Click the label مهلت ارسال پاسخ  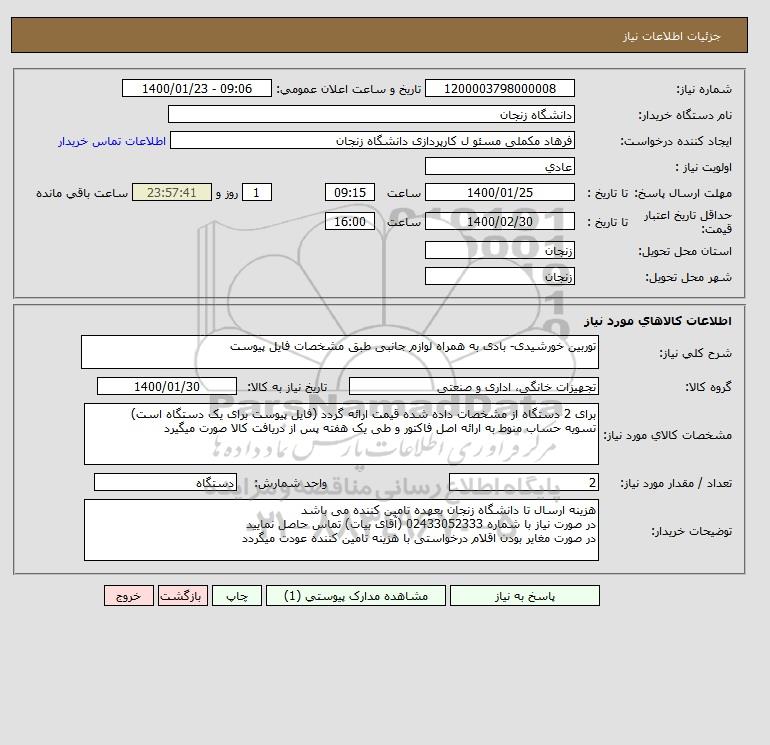[683, 193]
